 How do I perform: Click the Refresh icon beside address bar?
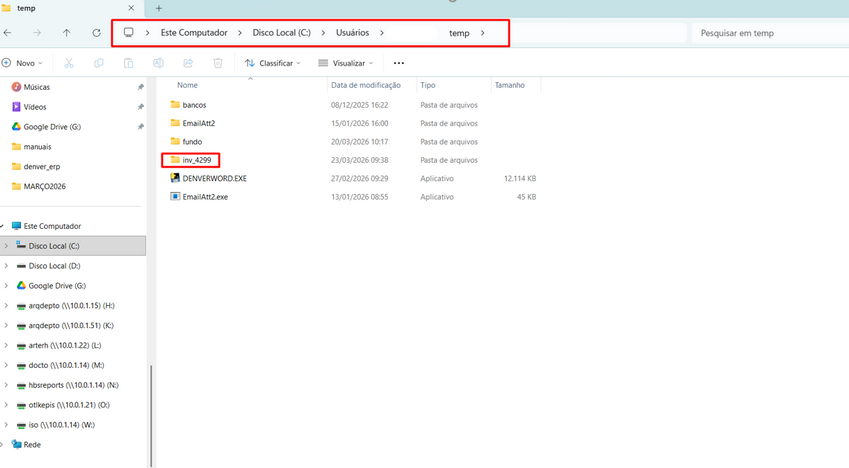[96, 33]
